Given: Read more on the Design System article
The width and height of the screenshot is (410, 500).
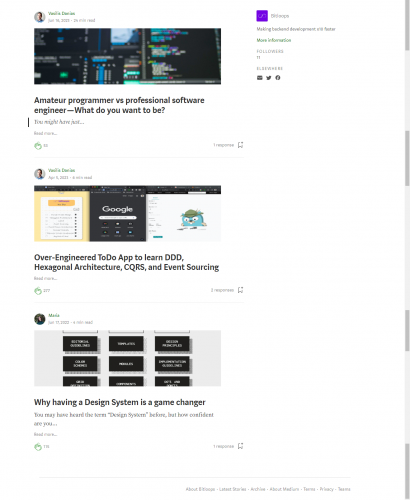Looking at the screenshot, I should tap(45, 434).
